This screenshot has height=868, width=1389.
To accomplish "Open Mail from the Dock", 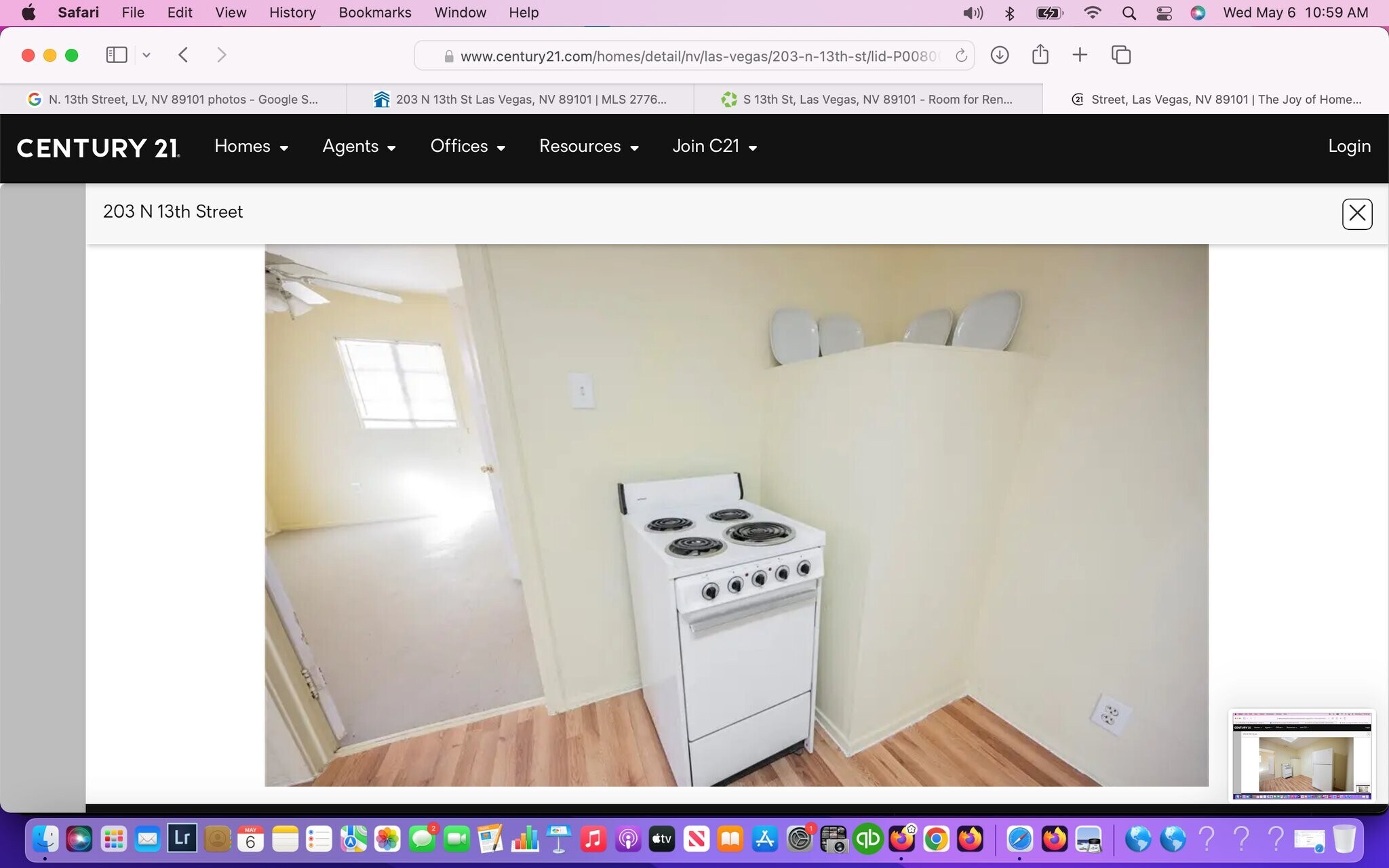I will [x=147, y=839].
